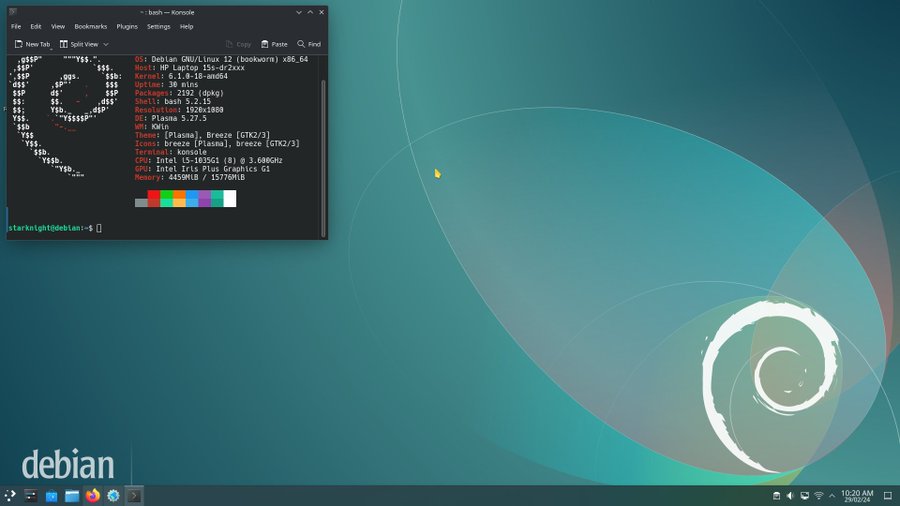The height and width of the screenshot is (506, 900).
Task: Open the KDE application launcher
Action: pyautogui.click(x=10, y=495)
